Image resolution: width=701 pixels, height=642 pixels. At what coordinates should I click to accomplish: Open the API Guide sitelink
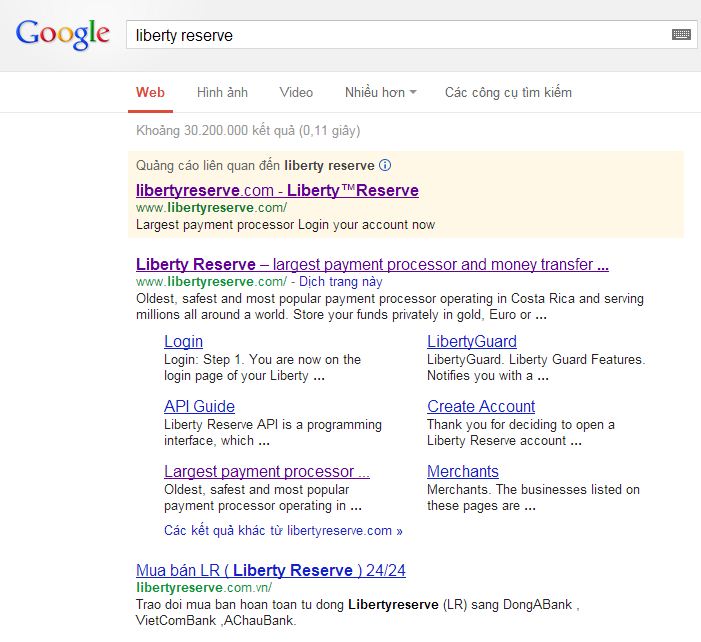(x=199, y=406)
